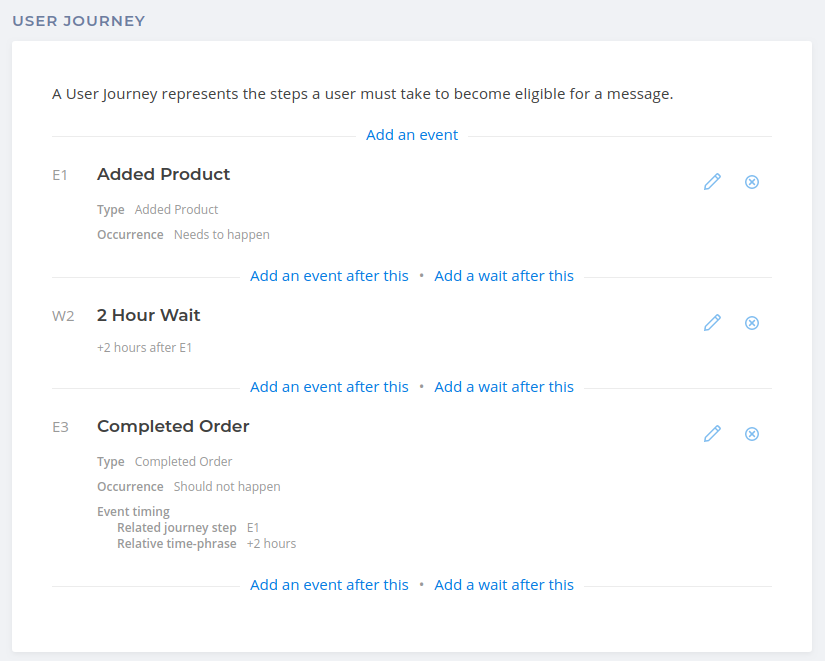
Task: Add an event after the 2 Hour Wait
Action: 329,387
